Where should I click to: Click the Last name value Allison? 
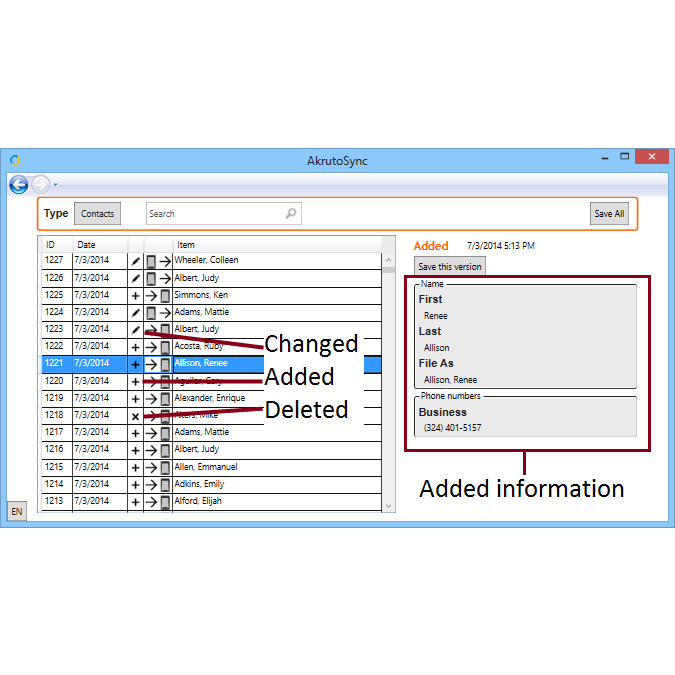click(x=436, y=348)
